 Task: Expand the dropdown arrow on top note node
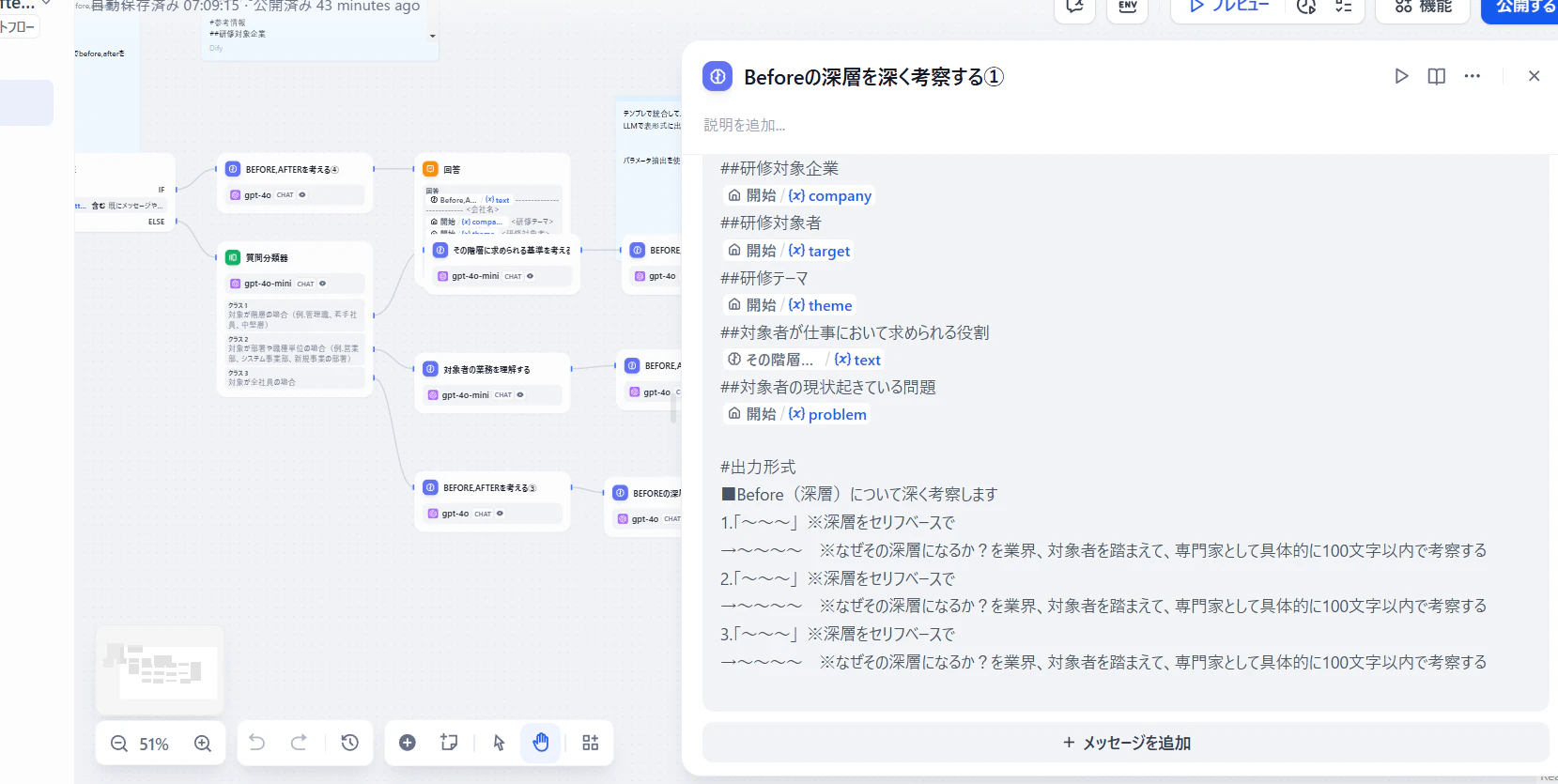[x=432, y=36]
